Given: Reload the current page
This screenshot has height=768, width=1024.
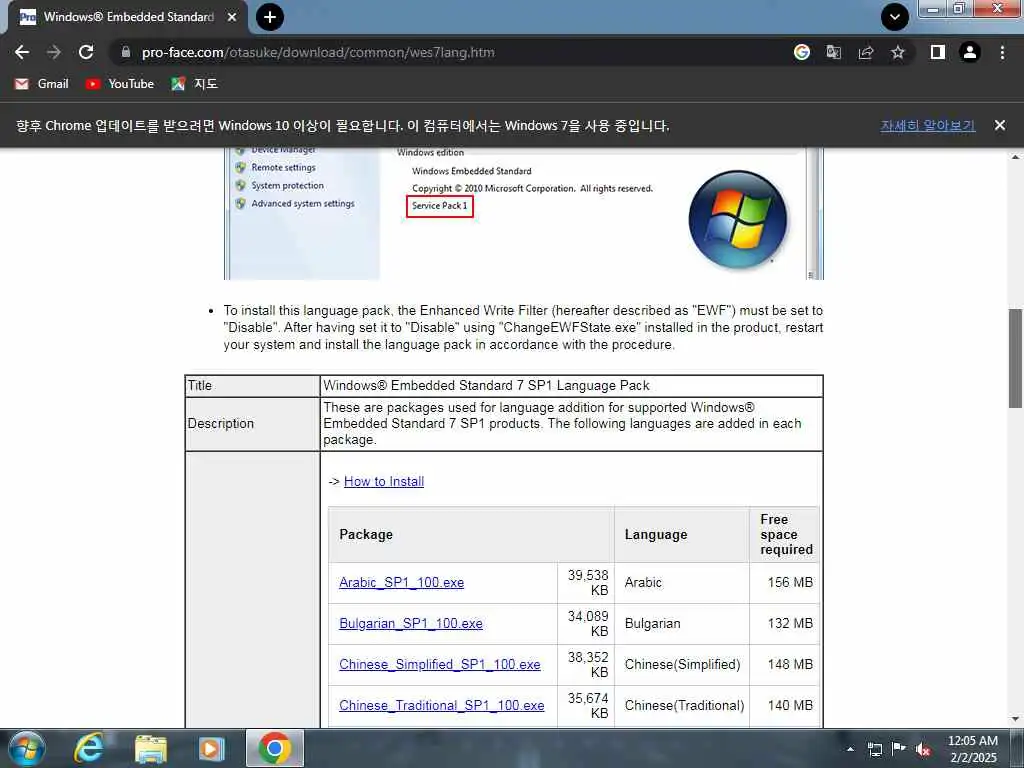Looking at the screenshot, I should point(86,52).
